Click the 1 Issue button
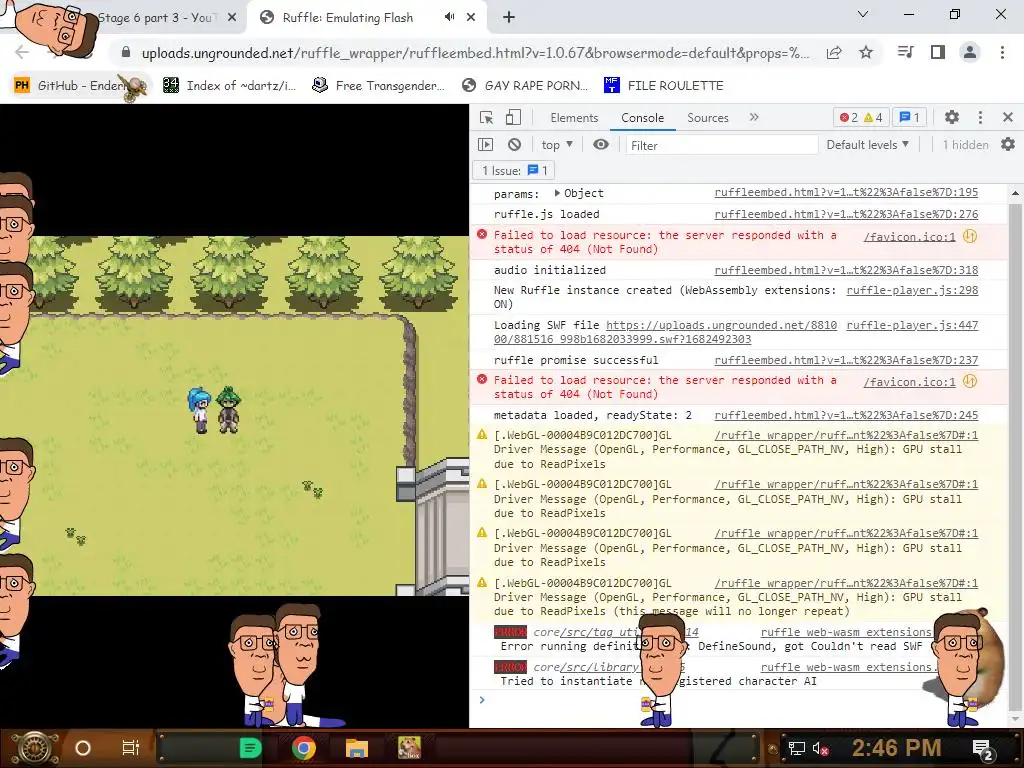 coord(514,170)
